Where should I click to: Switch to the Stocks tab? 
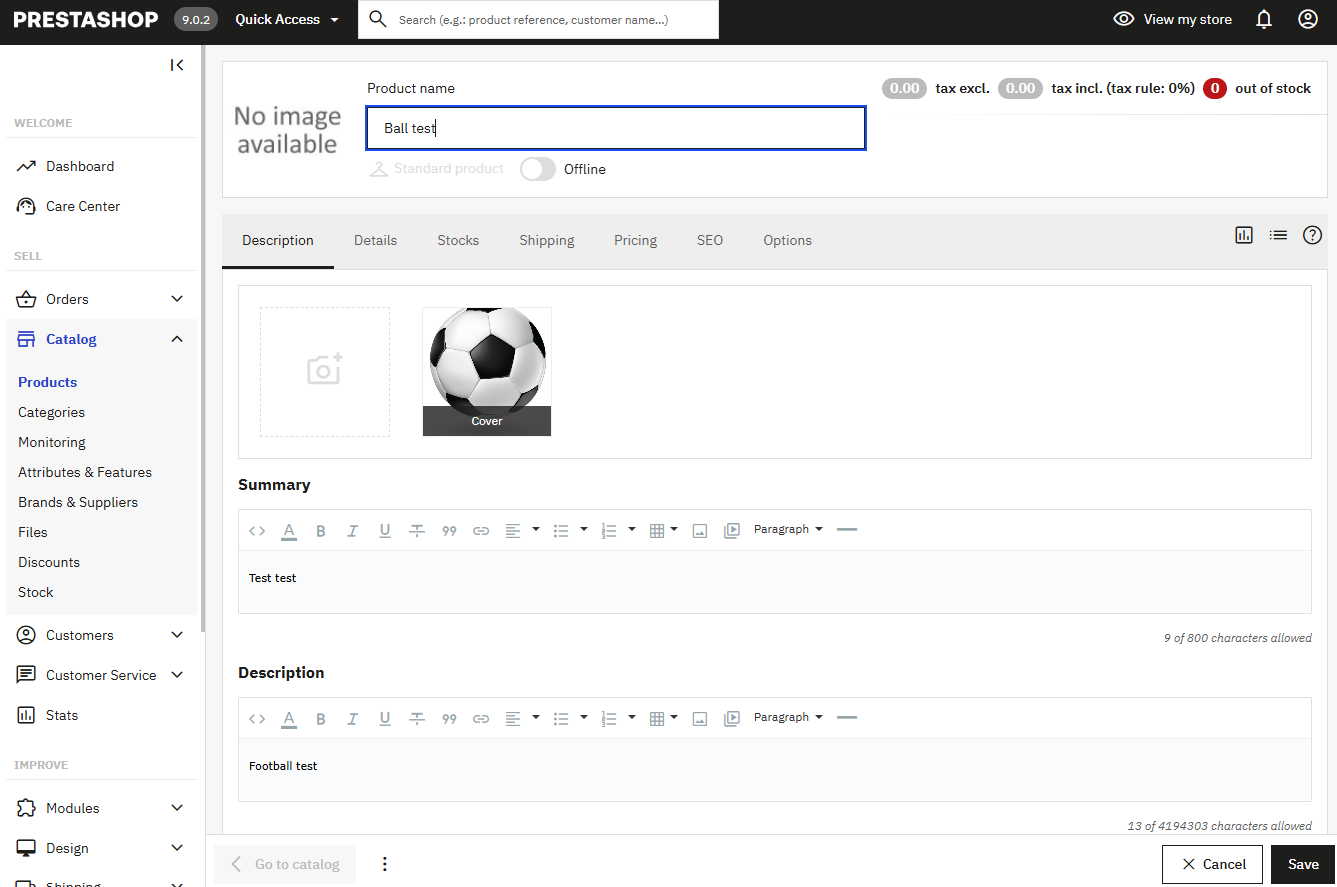click(x=458, y=240)
